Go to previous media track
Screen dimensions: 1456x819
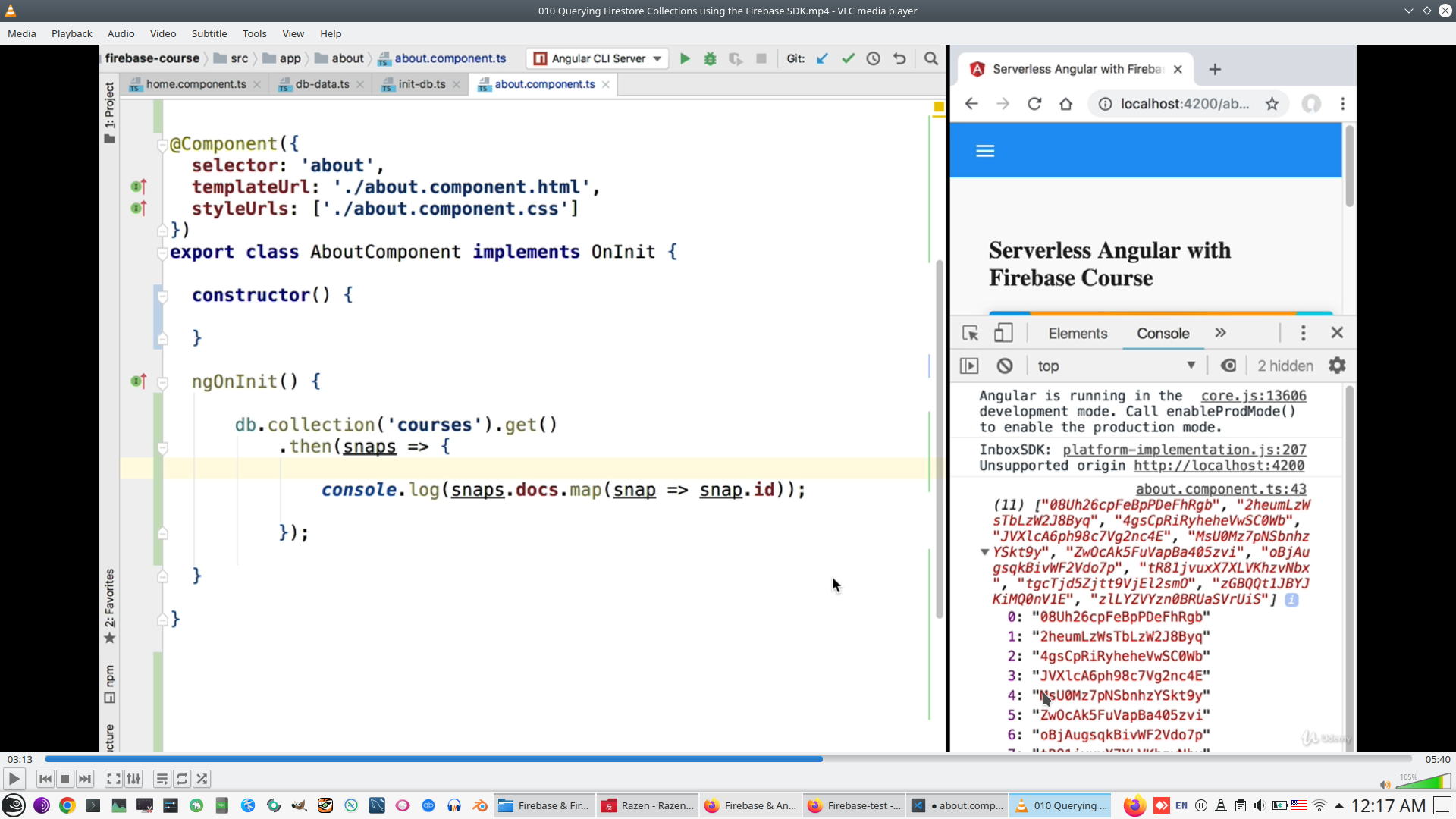pos(45,779)
